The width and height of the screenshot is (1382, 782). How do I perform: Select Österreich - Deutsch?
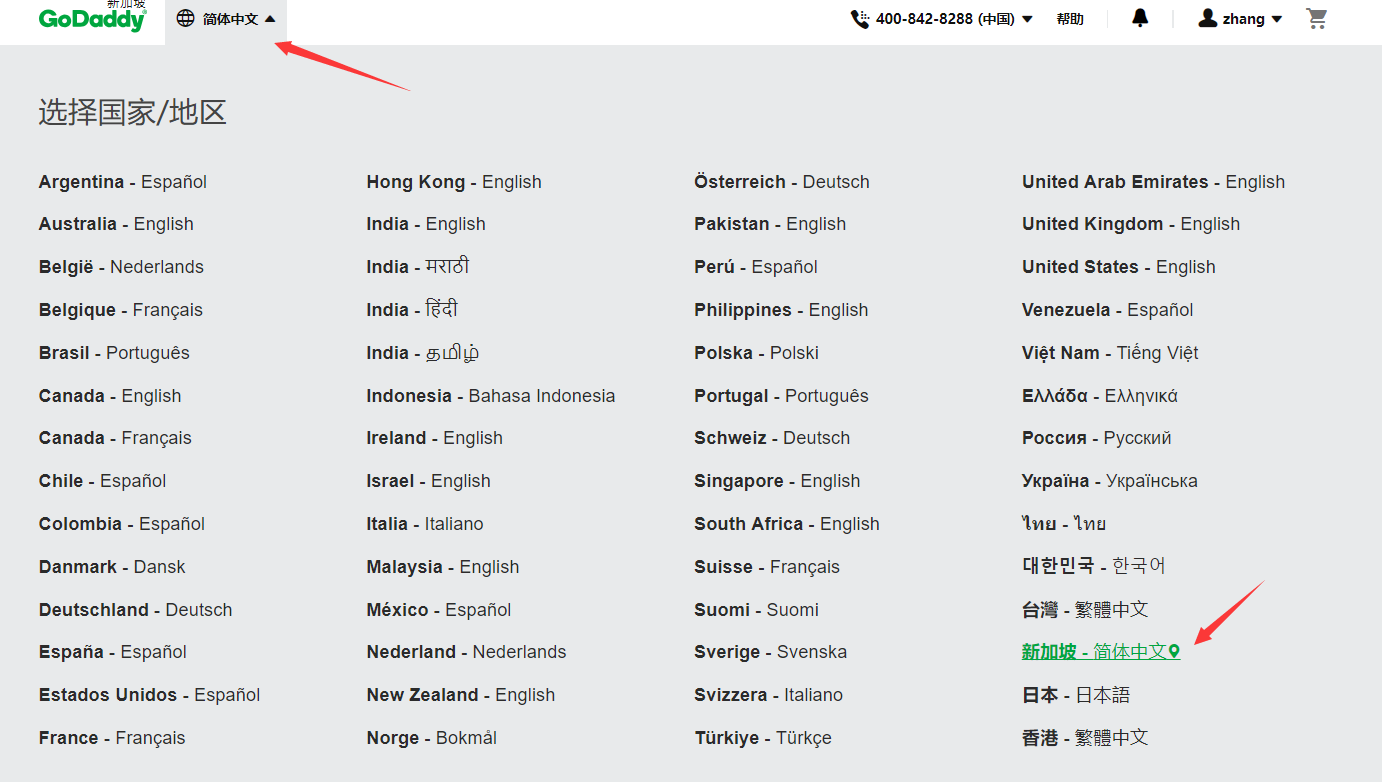click(782, 182)
